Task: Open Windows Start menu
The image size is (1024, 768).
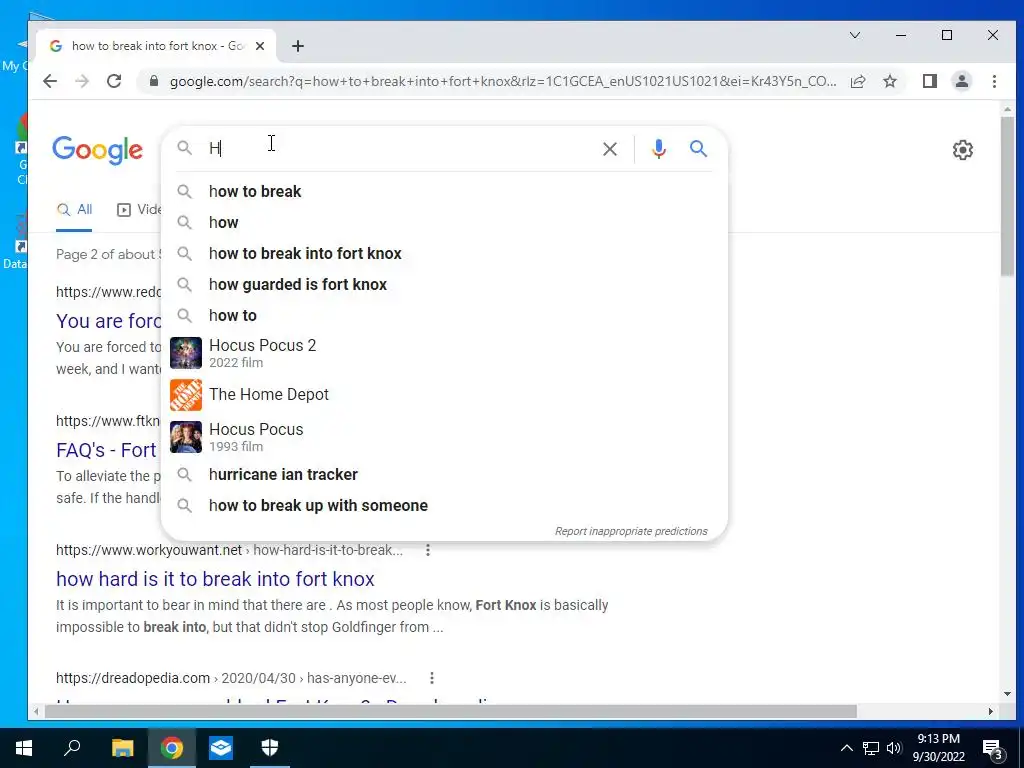Action: click(x=24, y=748)
